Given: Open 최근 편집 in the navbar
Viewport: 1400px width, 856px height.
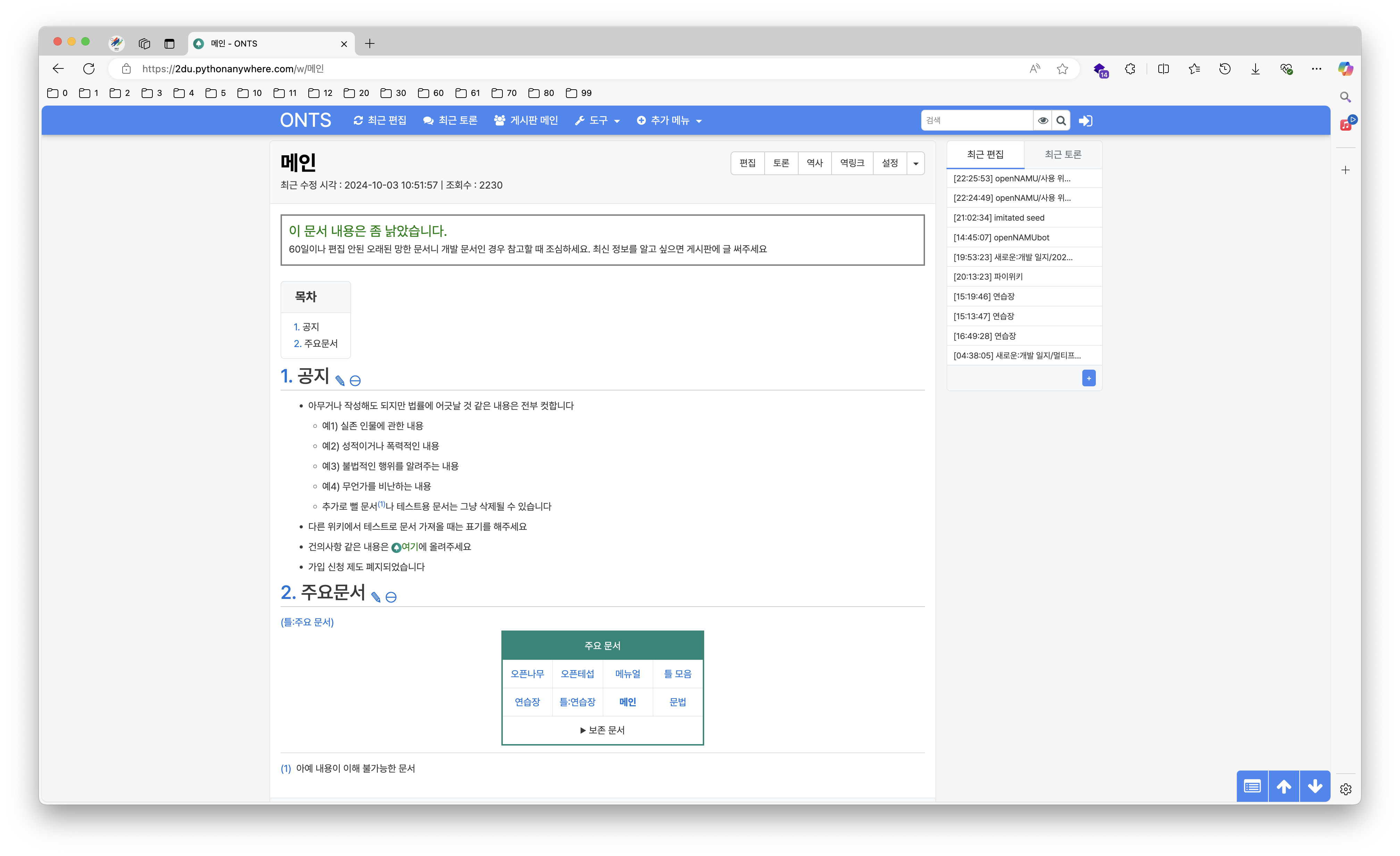Looking at the screenshot, I should coord(380,121).
